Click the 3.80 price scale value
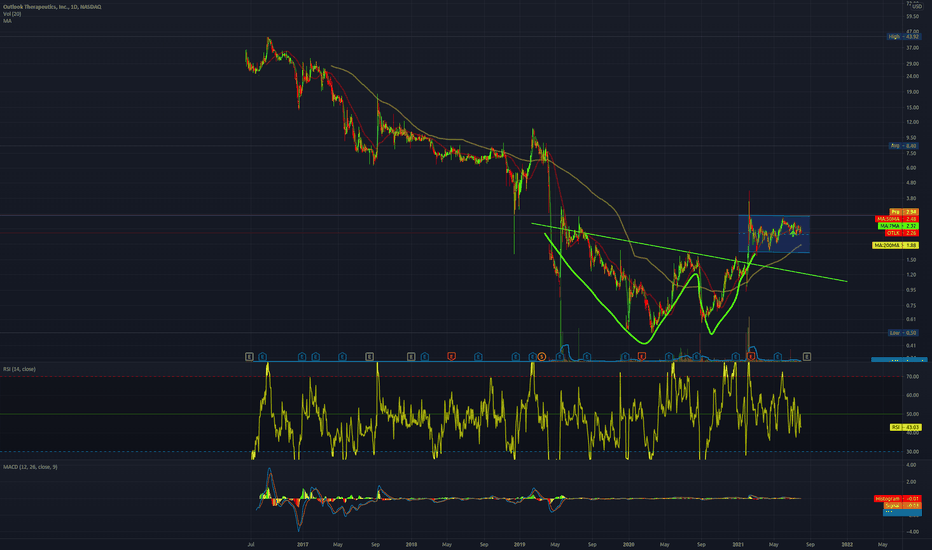The width and height of the screenshot is (932, 550). (x=911, y=198)
